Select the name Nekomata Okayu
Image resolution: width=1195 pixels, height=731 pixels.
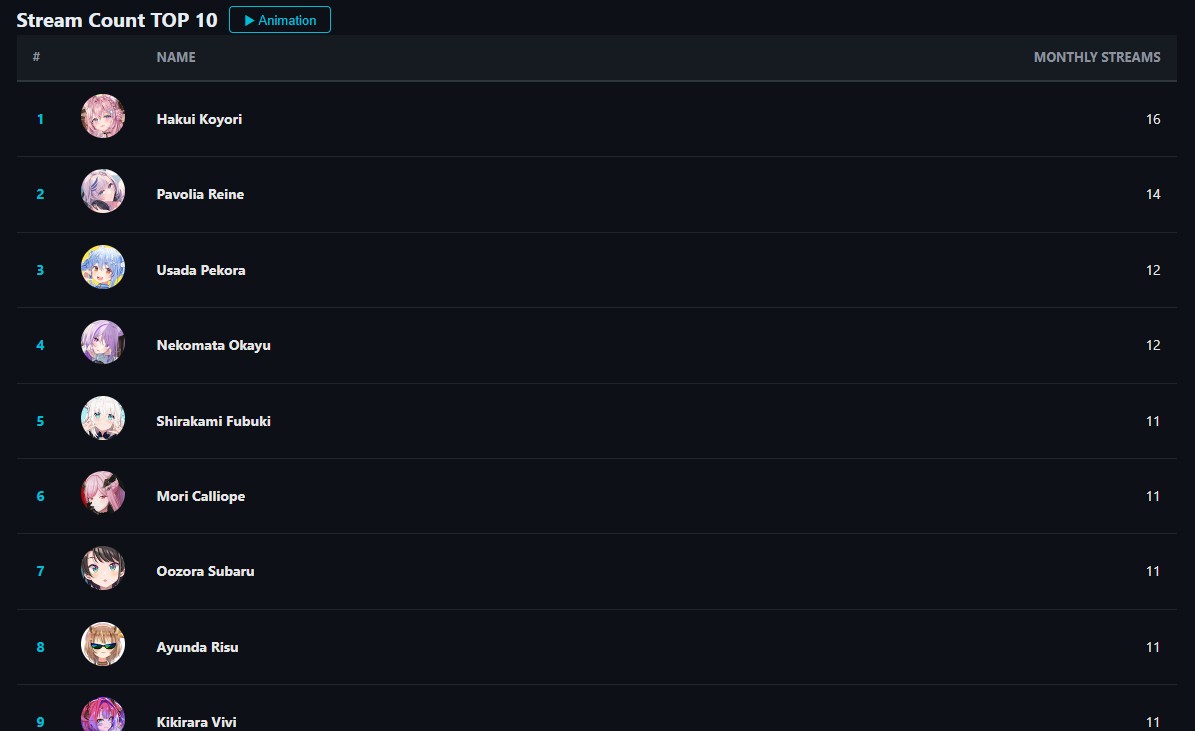point(213,346)
